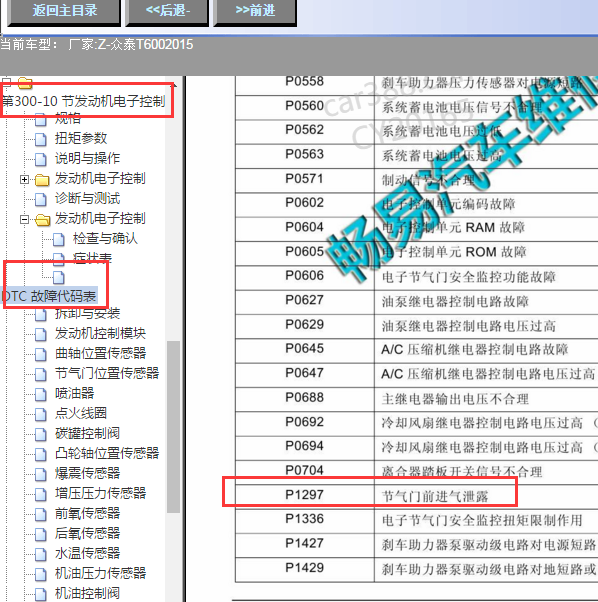Viewport: 598px width, 602px height.
Task: Click the page icon beside 增压压力传感器
Action: pyautogui.click(x=41, y=494)
